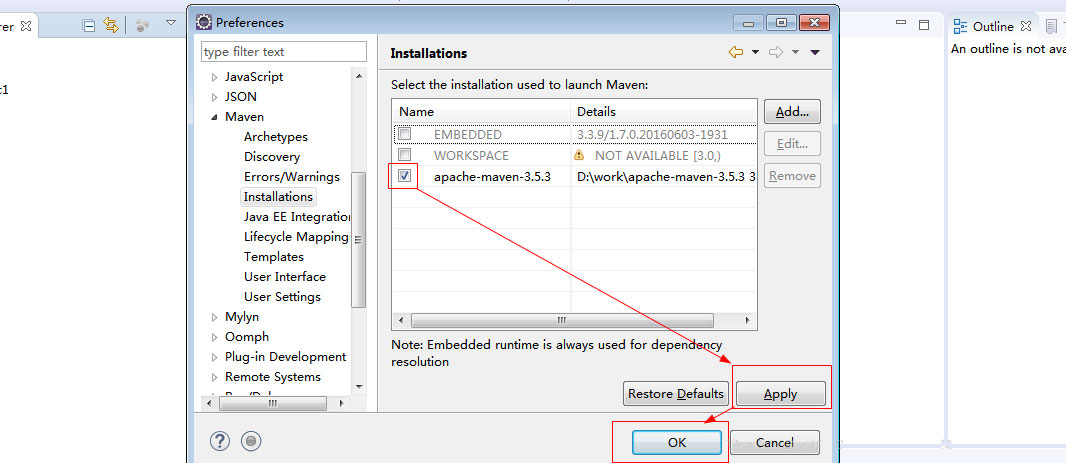Image resolution: width=1066 pixels, height=463 pixels.
Task: Uncheck the apache-maven-3.5.3 checkbox
Action: pos(405,176)
